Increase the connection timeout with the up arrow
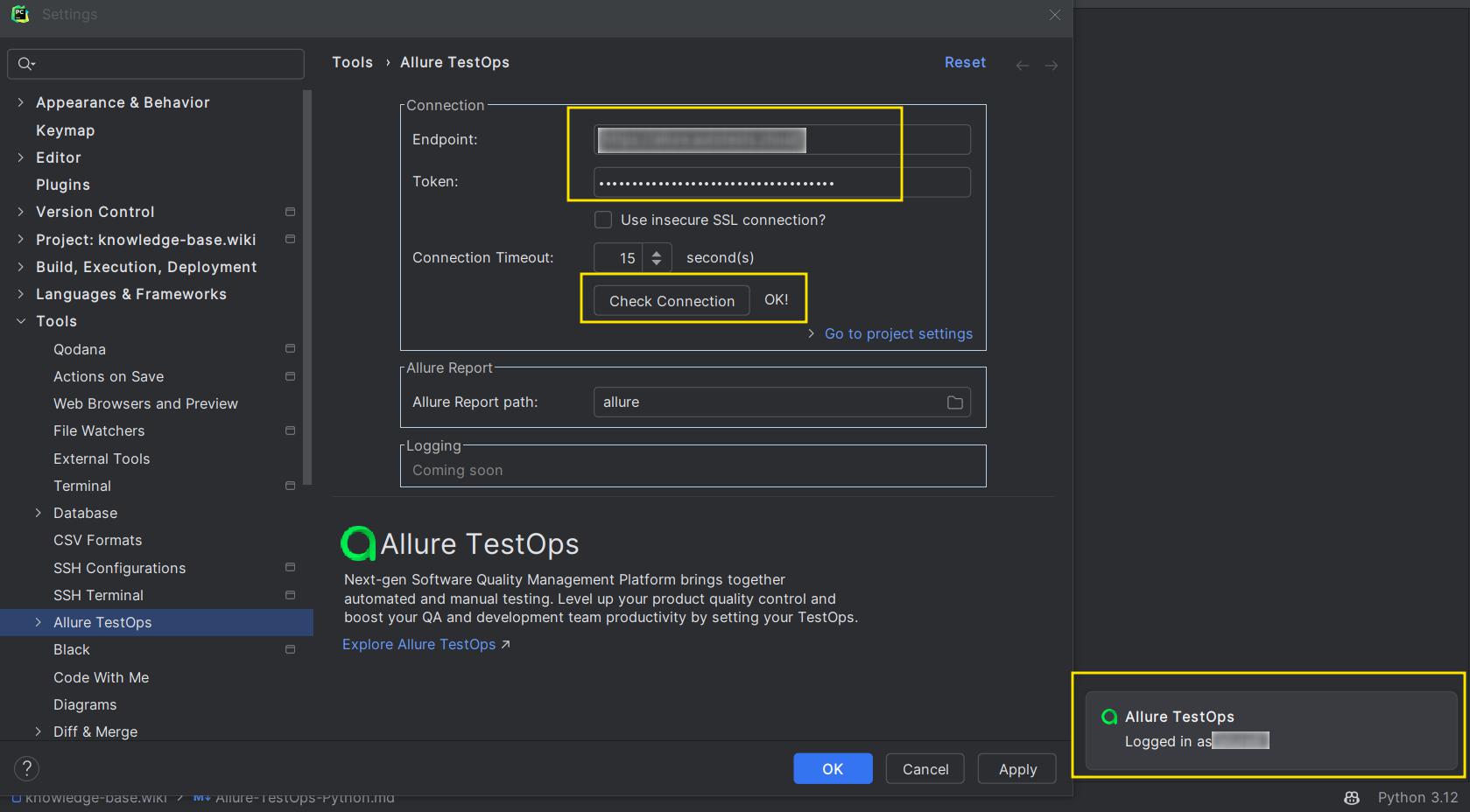1470x812 pixels. (x=657, y=253)
